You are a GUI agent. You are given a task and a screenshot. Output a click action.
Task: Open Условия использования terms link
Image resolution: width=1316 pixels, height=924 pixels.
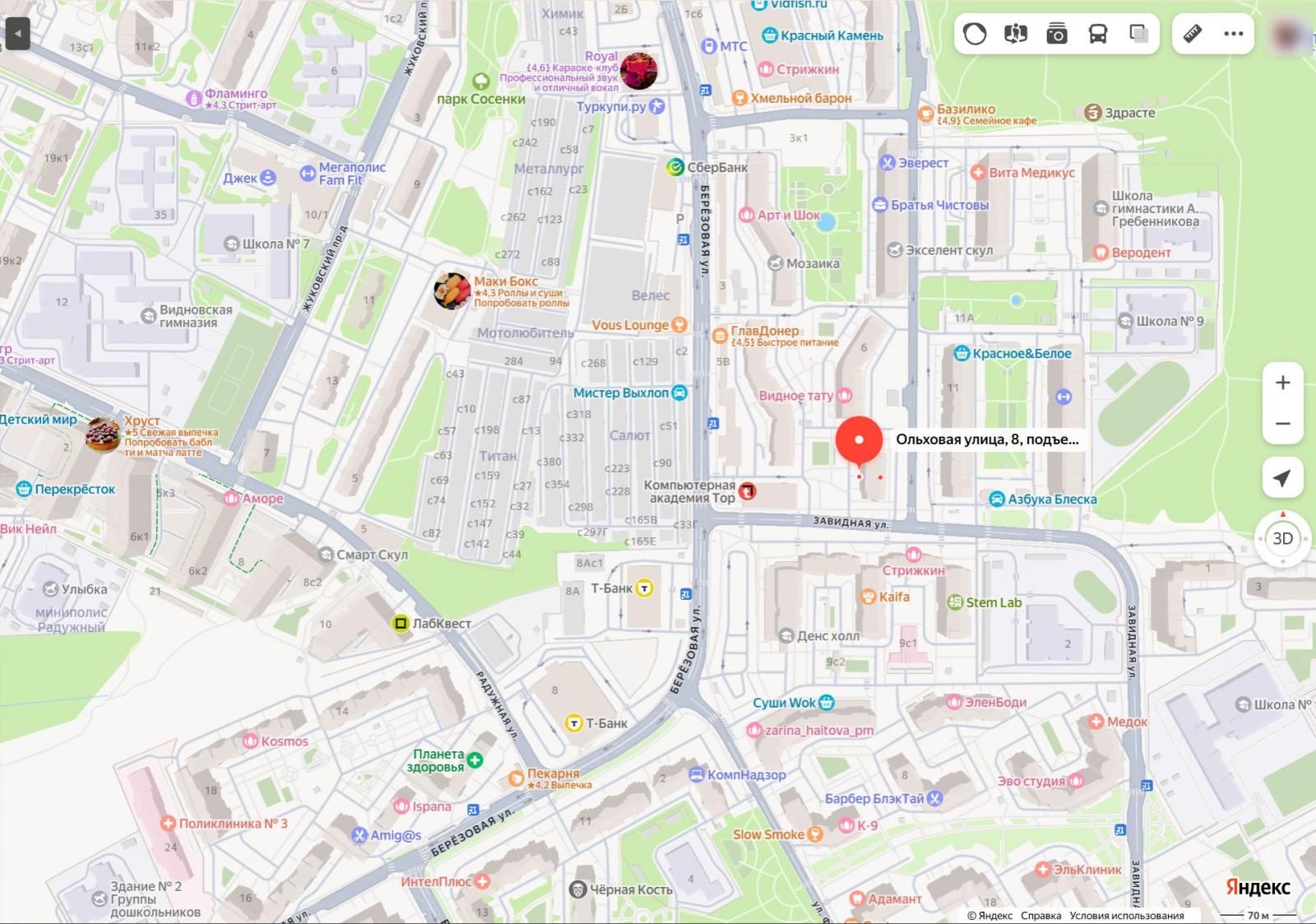[x=1127, y=916]
